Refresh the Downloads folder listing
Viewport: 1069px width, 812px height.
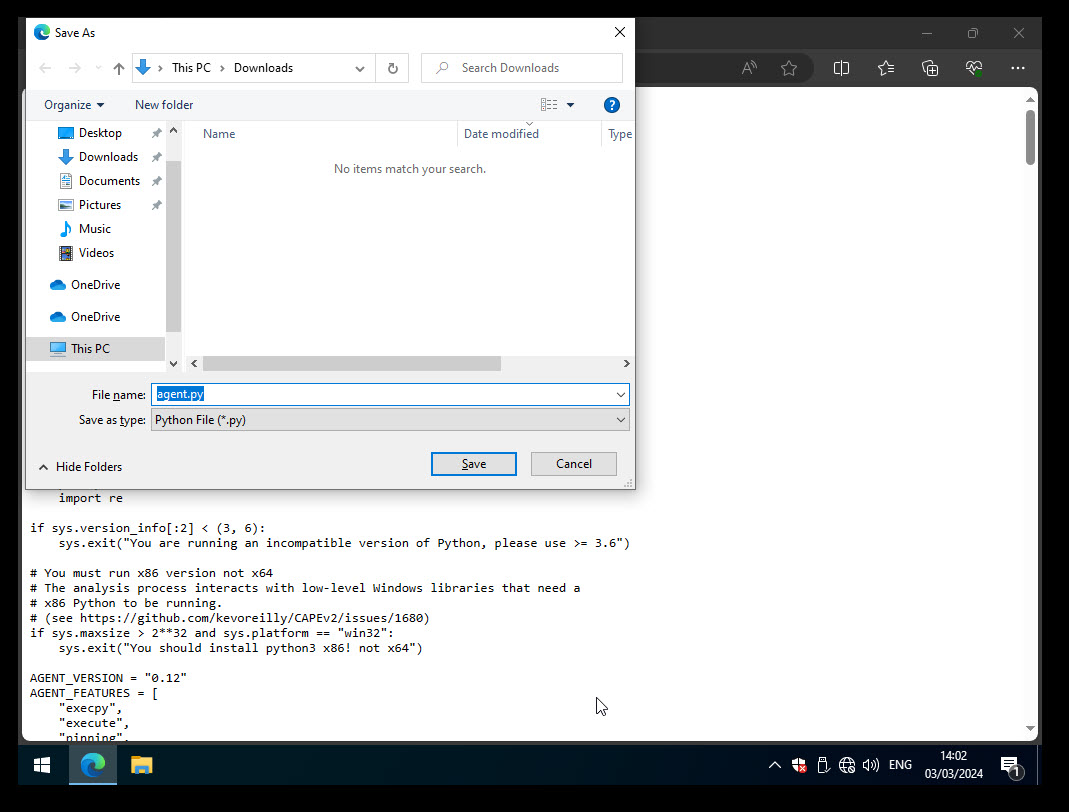[392, 68]
